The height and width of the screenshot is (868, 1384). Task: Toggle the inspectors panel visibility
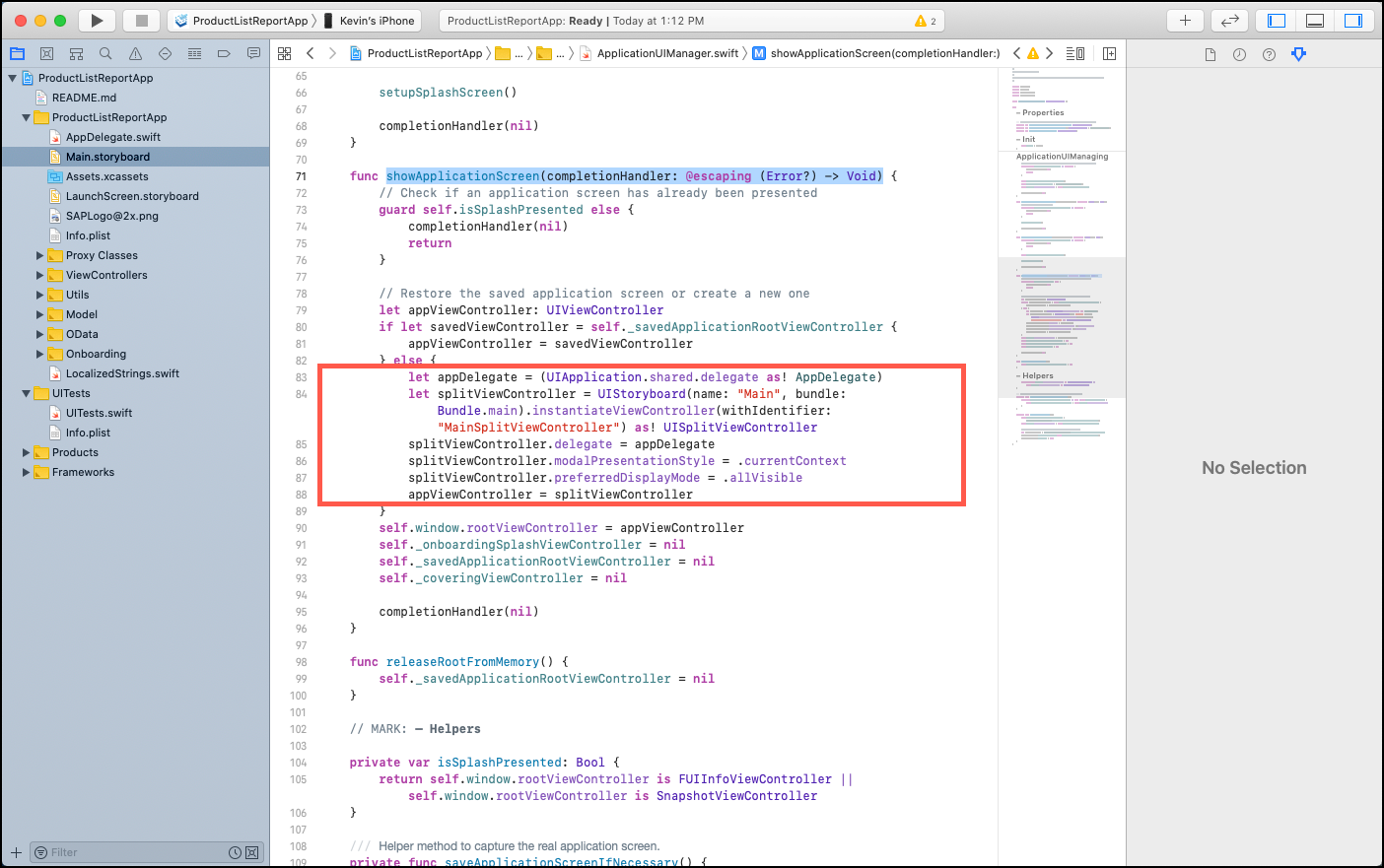click(1353, 20)
